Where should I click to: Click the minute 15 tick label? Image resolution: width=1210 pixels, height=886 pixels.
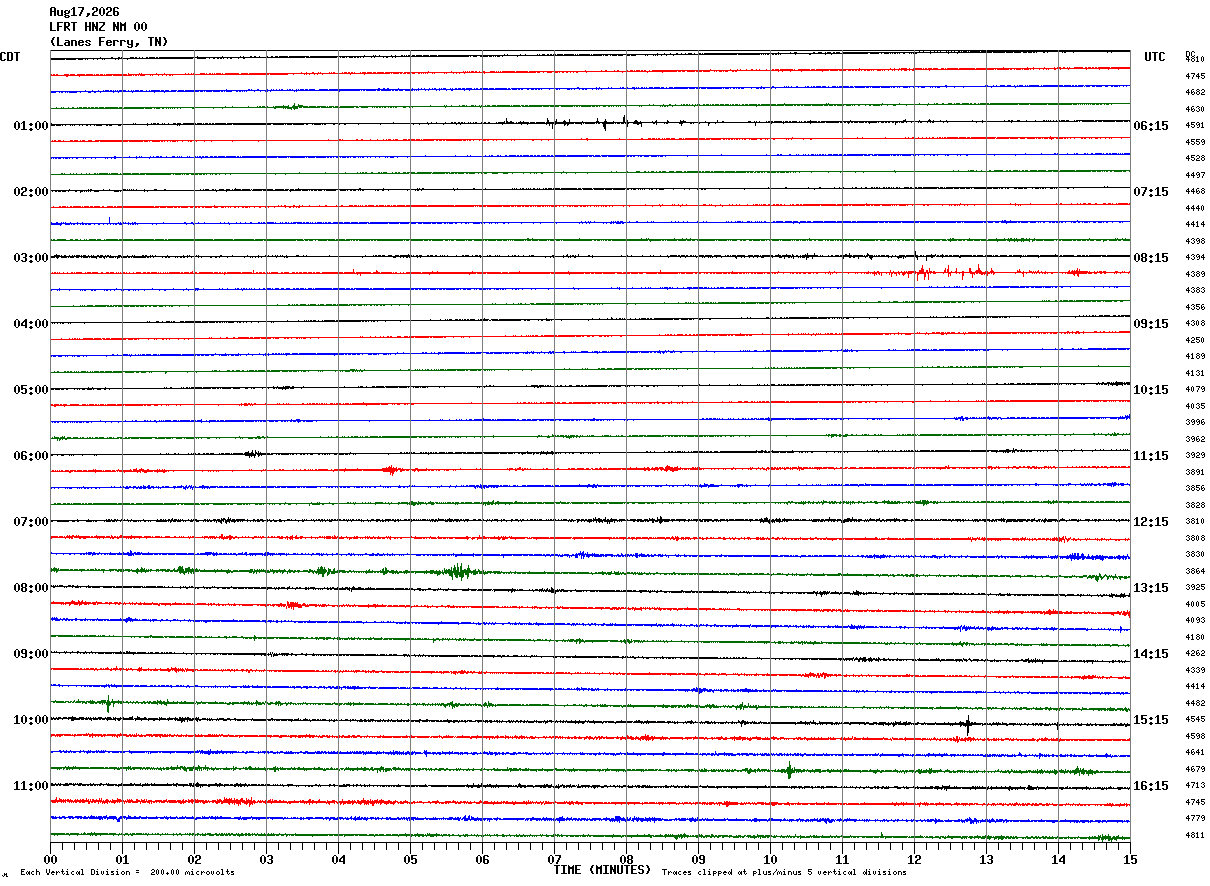click(x=1130, y=859)
